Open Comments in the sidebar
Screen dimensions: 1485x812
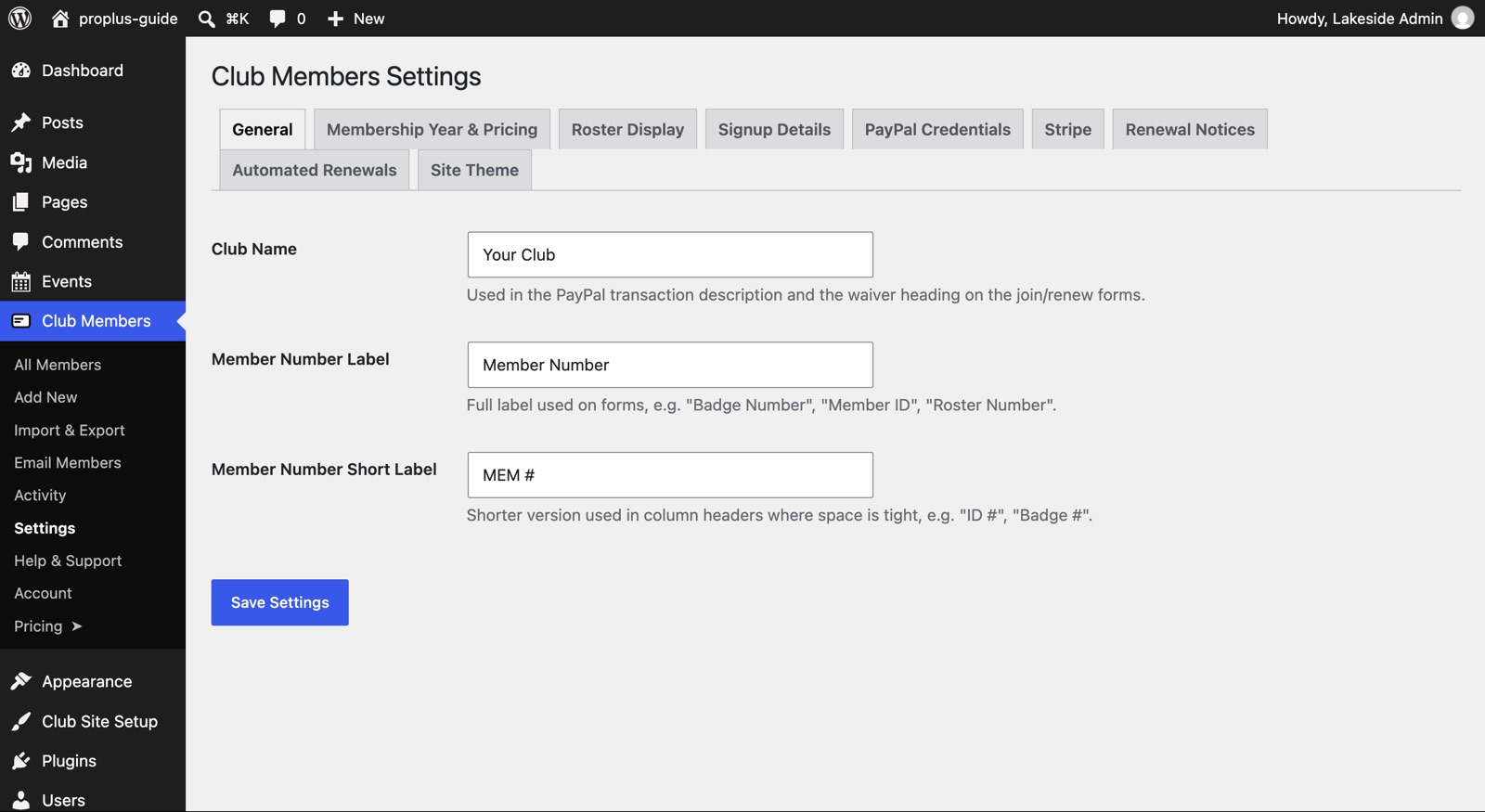[93, 242]
